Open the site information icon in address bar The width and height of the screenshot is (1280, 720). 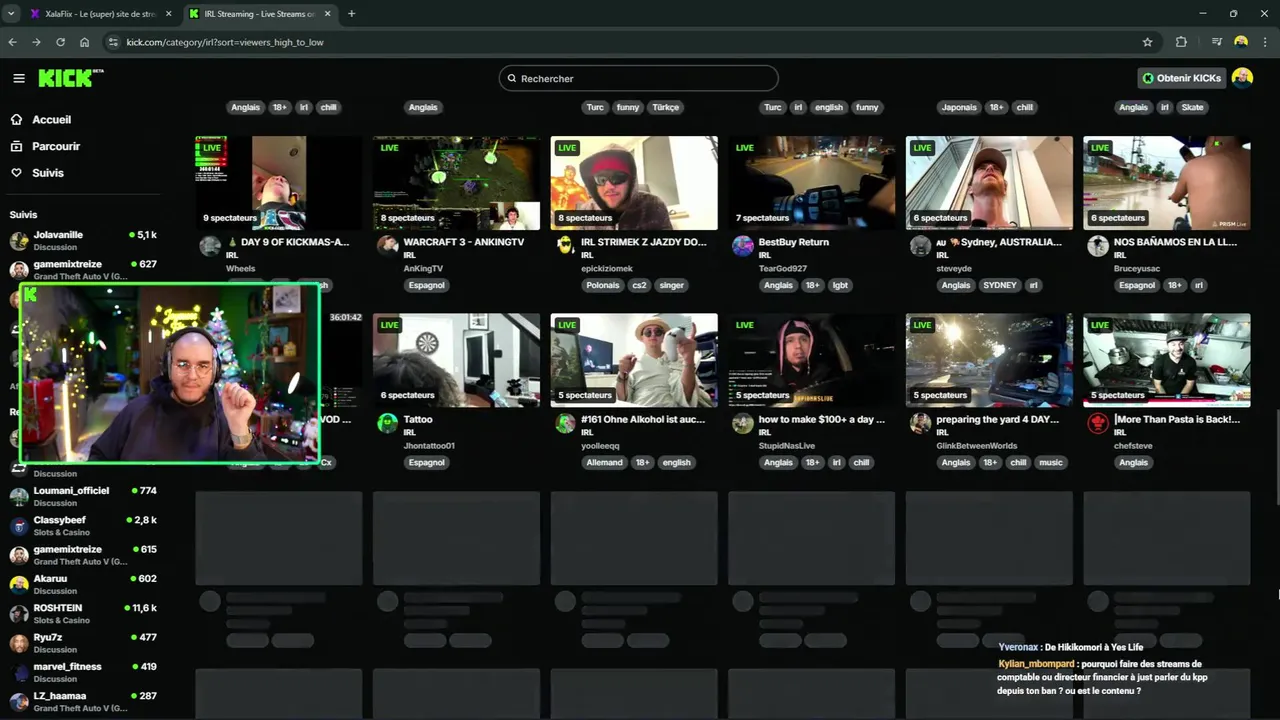pyautogui.click(x=113, y=42)
